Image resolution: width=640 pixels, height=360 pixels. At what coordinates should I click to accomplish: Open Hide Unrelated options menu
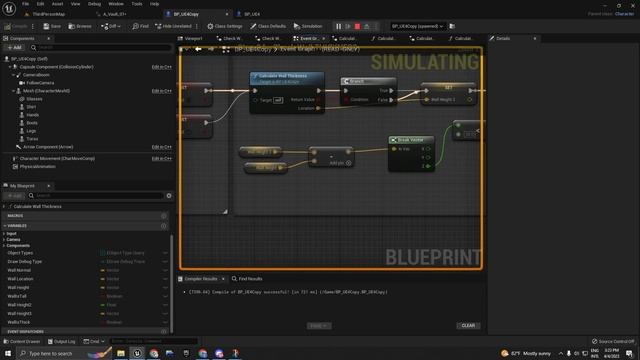(x=197, y=26)
